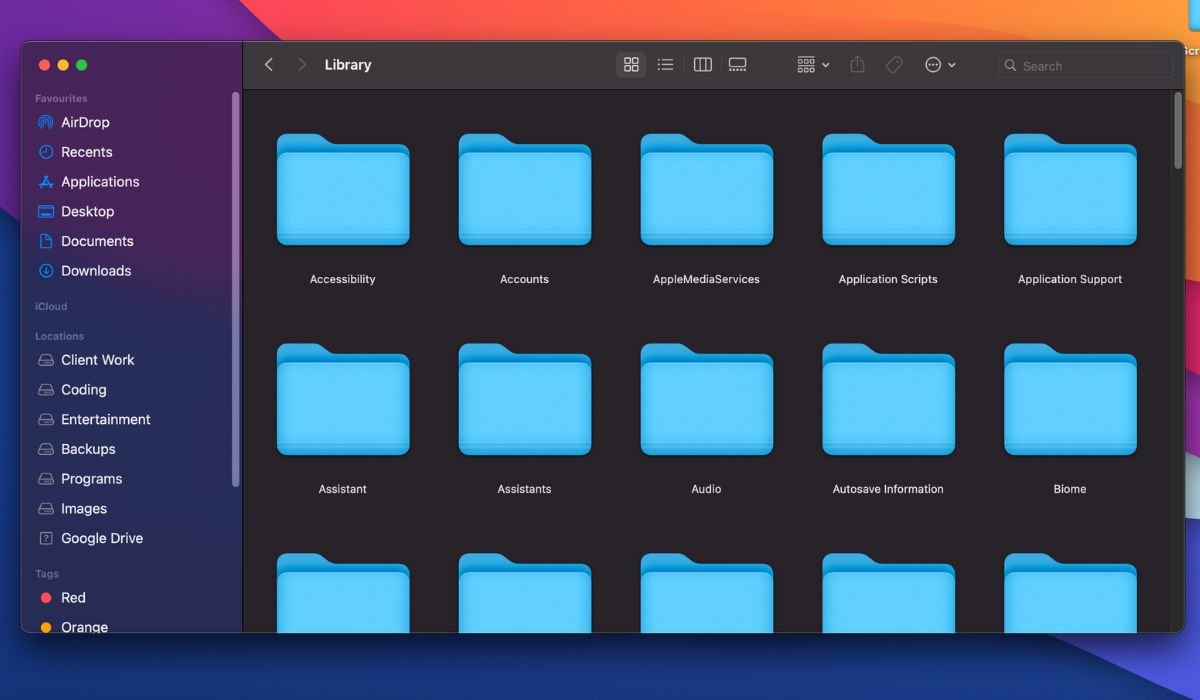Viewport: 1200px width, 700px height.
Task: Open the Group By dropdown
Action: point(813,65)
